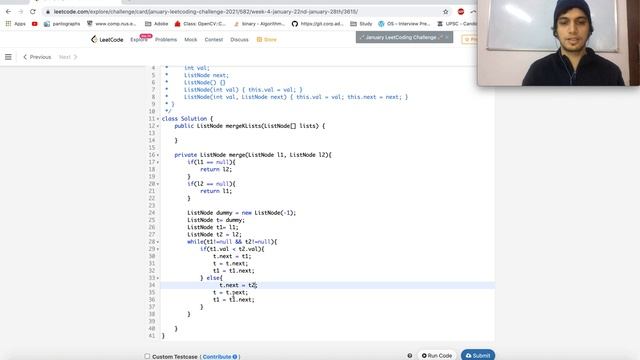Collapse the else block fold at line 33
The height and width of the screenshot is (360, 640).
[158, 278]
